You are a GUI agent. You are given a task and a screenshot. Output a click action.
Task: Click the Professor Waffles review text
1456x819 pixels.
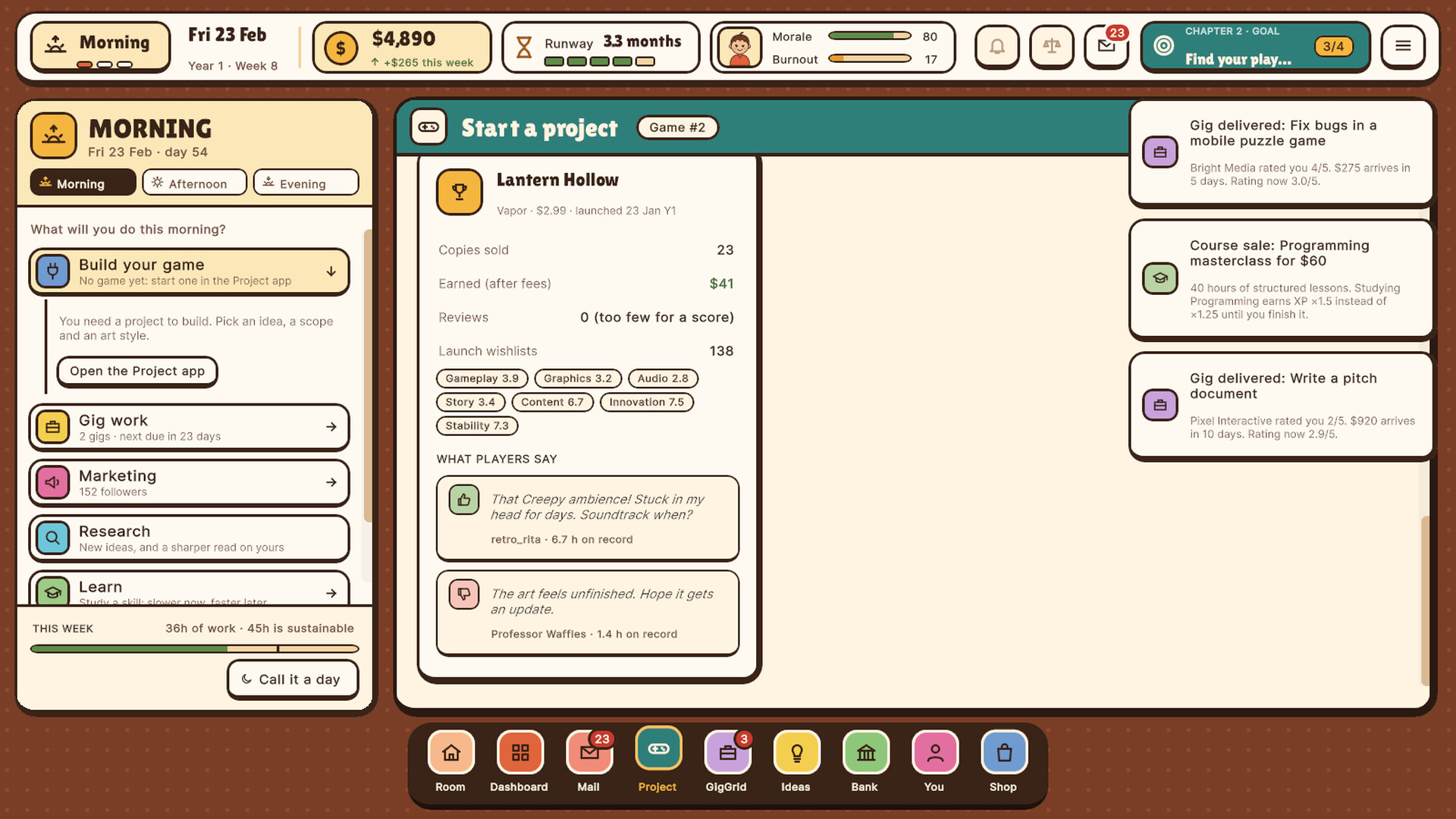click(x=601, y=601)
